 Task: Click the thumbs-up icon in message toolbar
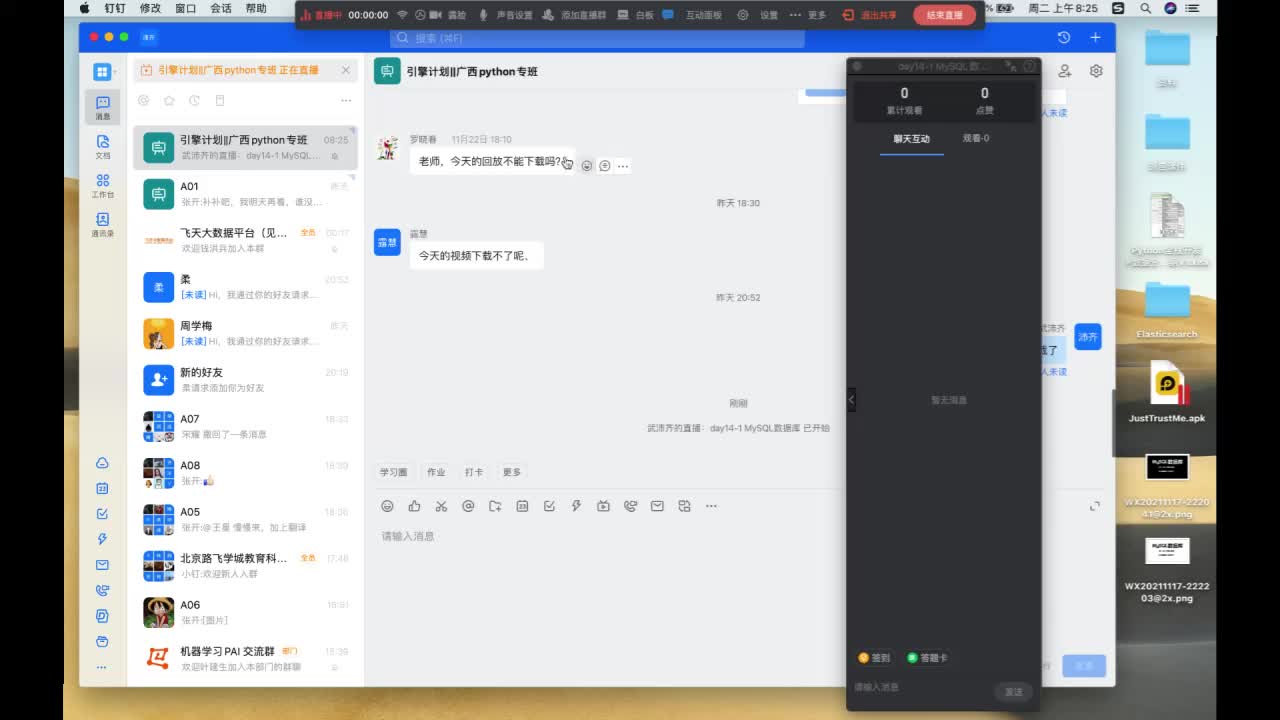tap(414, 506)
